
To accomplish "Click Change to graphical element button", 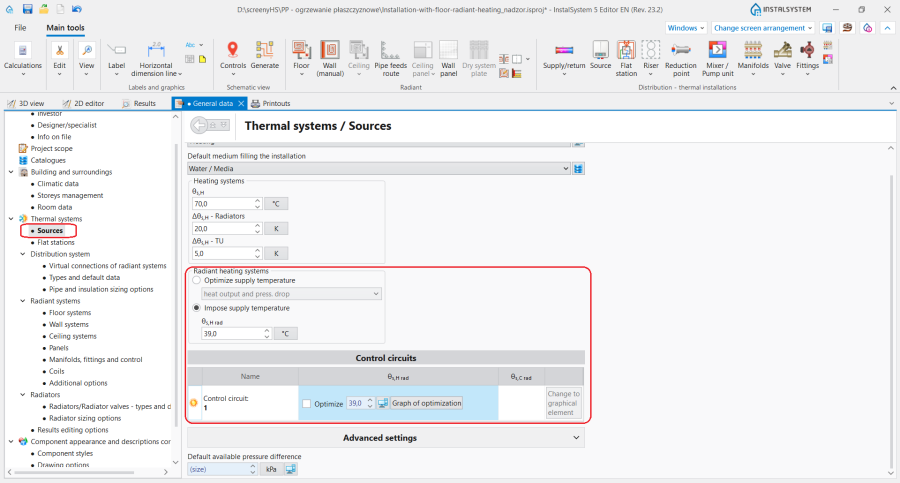I will click(x=563, y=403).
